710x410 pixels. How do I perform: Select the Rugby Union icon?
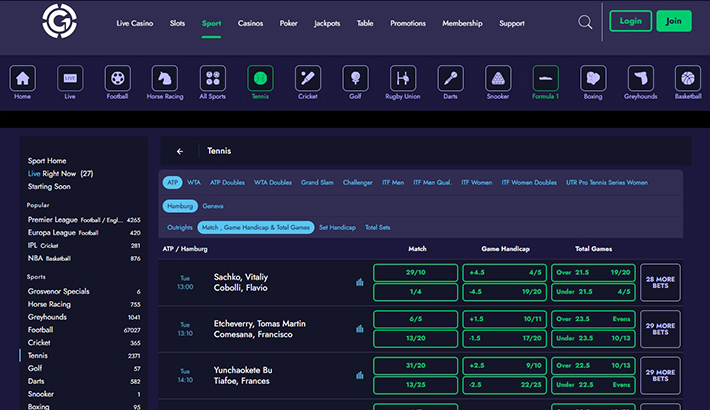(403, 78)
